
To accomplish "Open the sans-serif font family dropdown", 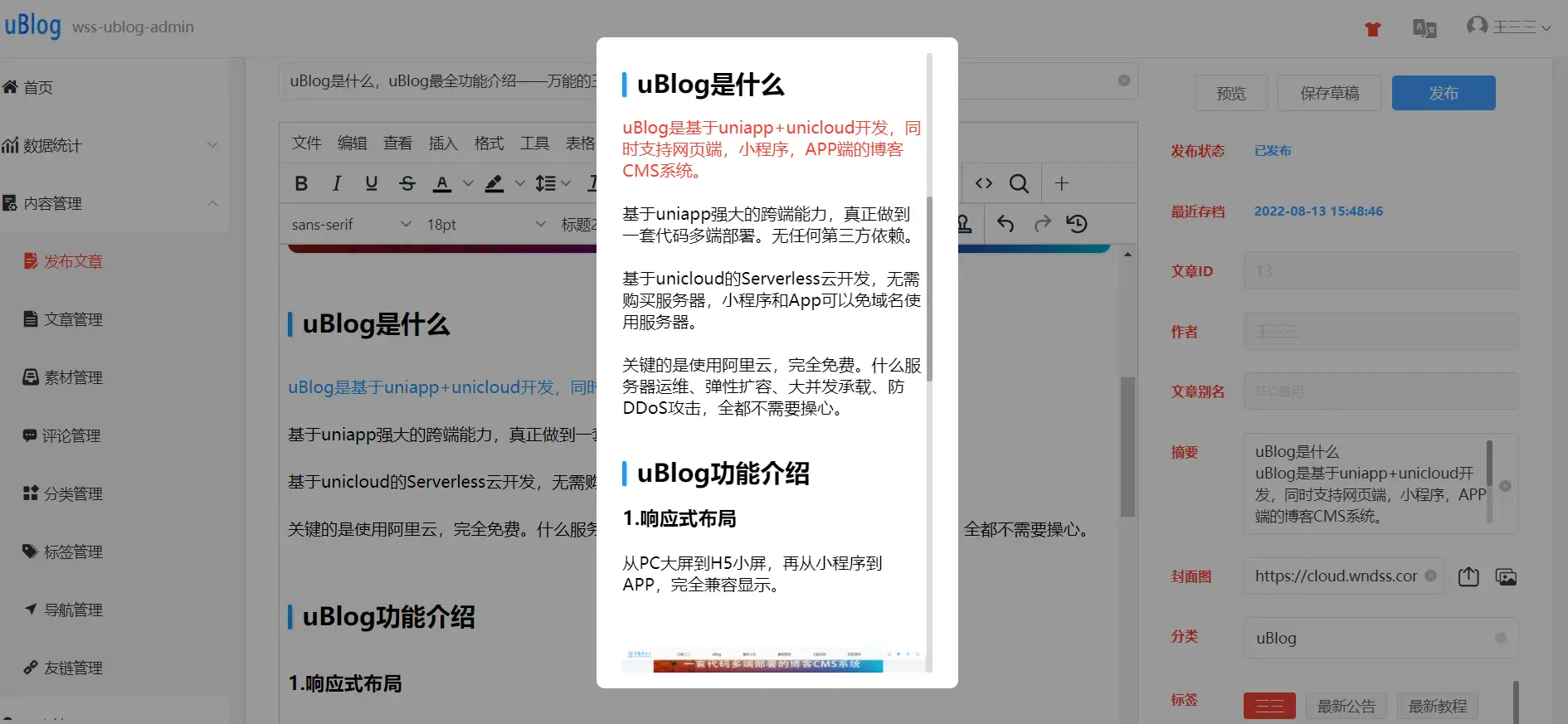I will tap(351, 224).
